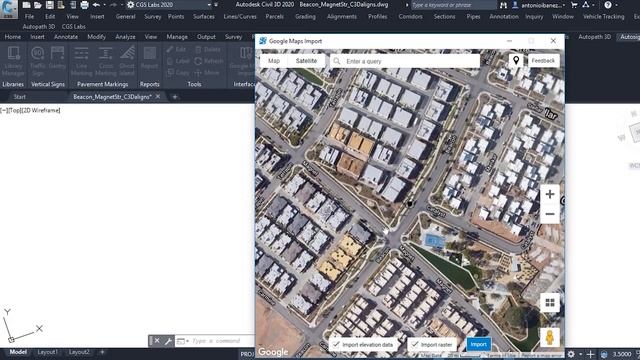Zoom out the map with minus button

pyautogui.click(x=550, y=214)
